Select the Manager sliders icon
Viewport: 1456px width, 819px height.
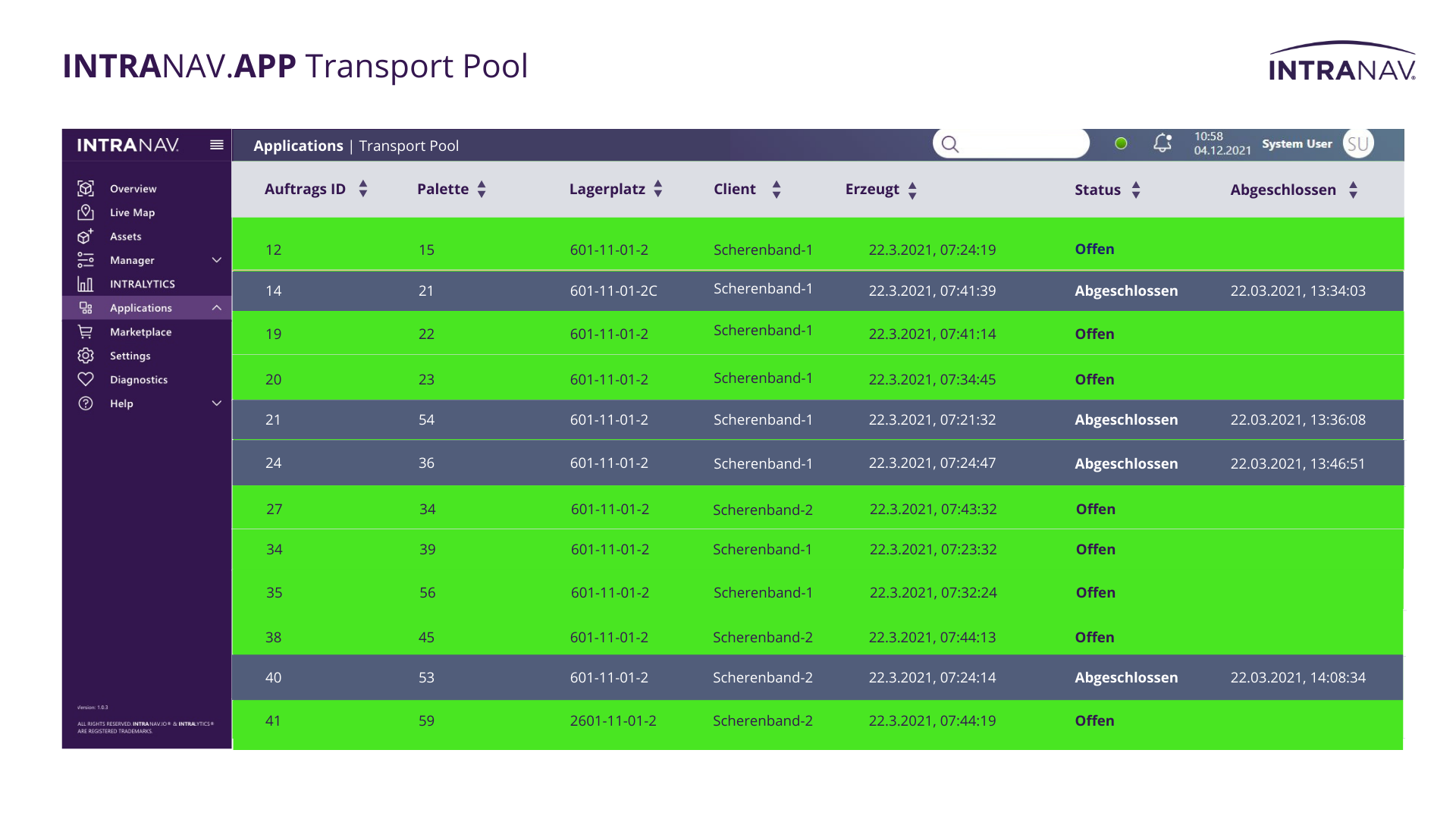[x=86, y=260]
